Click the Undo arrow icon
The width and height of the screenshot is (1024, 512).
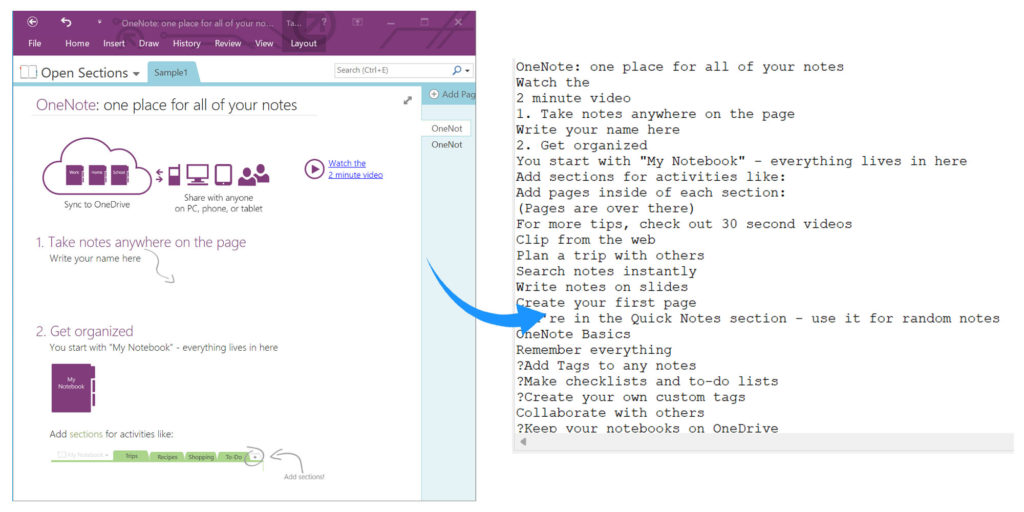pos(66,22)
